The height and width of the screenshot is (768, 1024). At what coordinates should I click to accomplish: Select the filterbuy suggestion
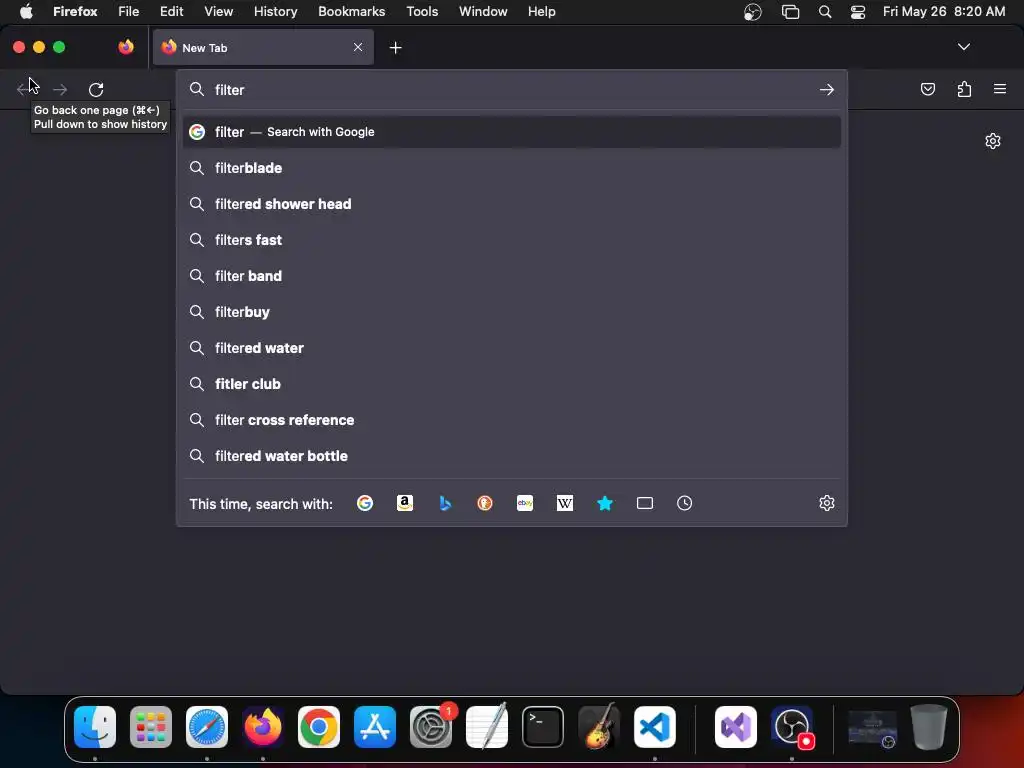[x=512, y=312]
